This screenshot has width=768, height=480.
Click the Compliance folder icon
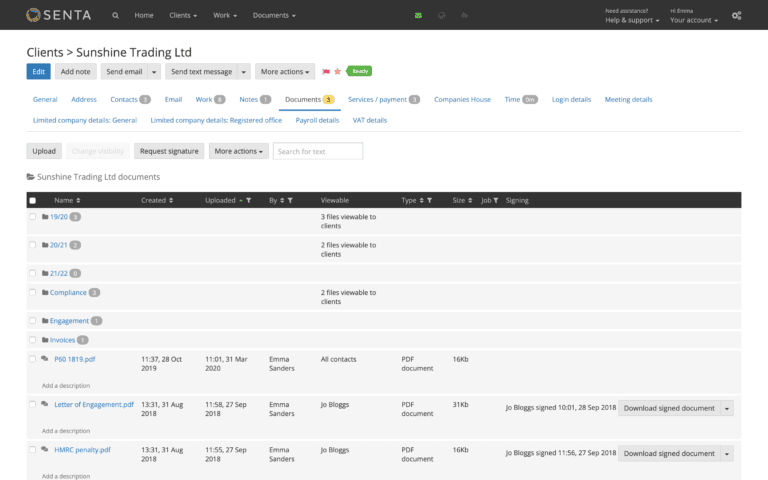[45, 292]
